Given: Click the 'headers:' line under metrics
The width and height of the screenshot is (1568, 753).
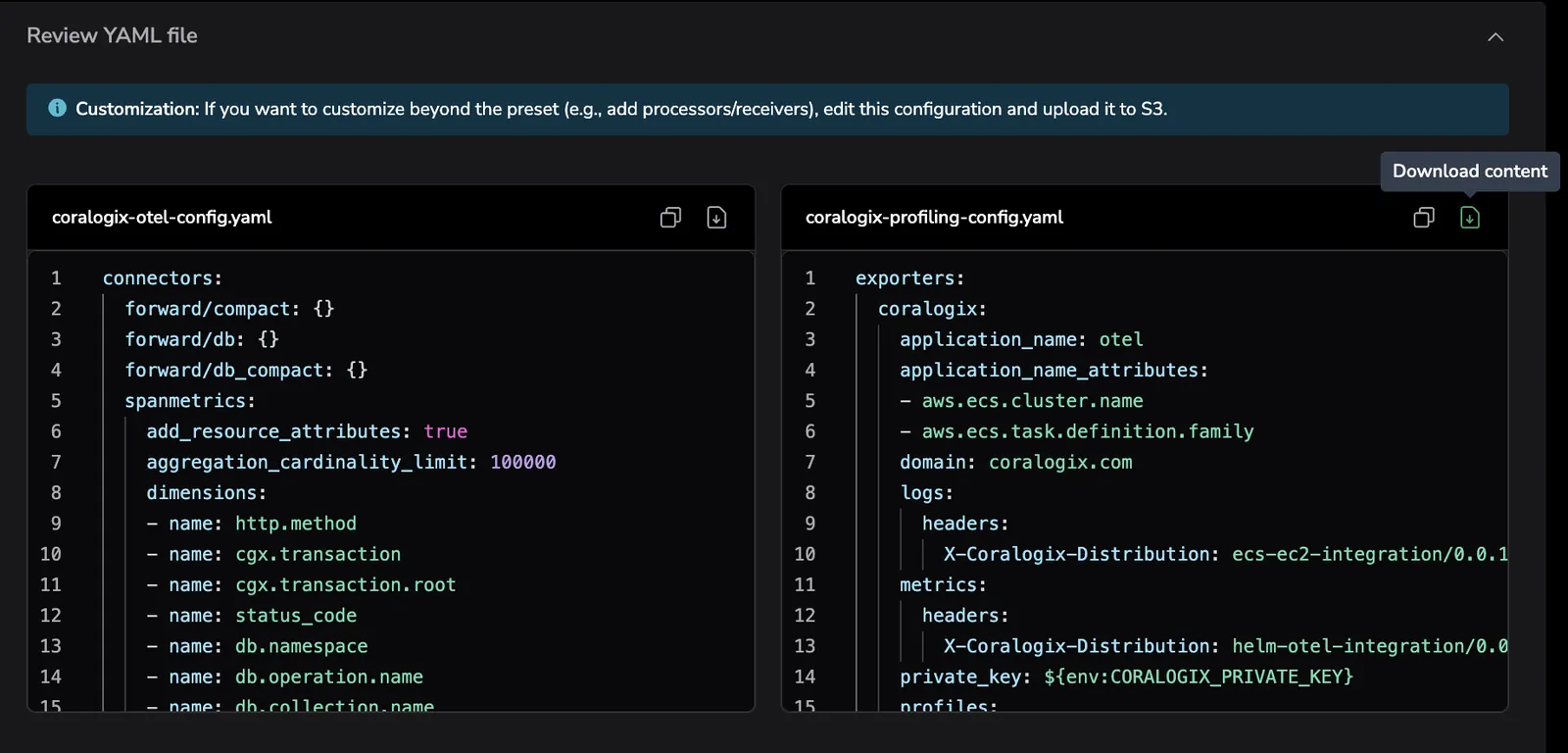Looking at the screenshot, I should click(x=965, y=616).
